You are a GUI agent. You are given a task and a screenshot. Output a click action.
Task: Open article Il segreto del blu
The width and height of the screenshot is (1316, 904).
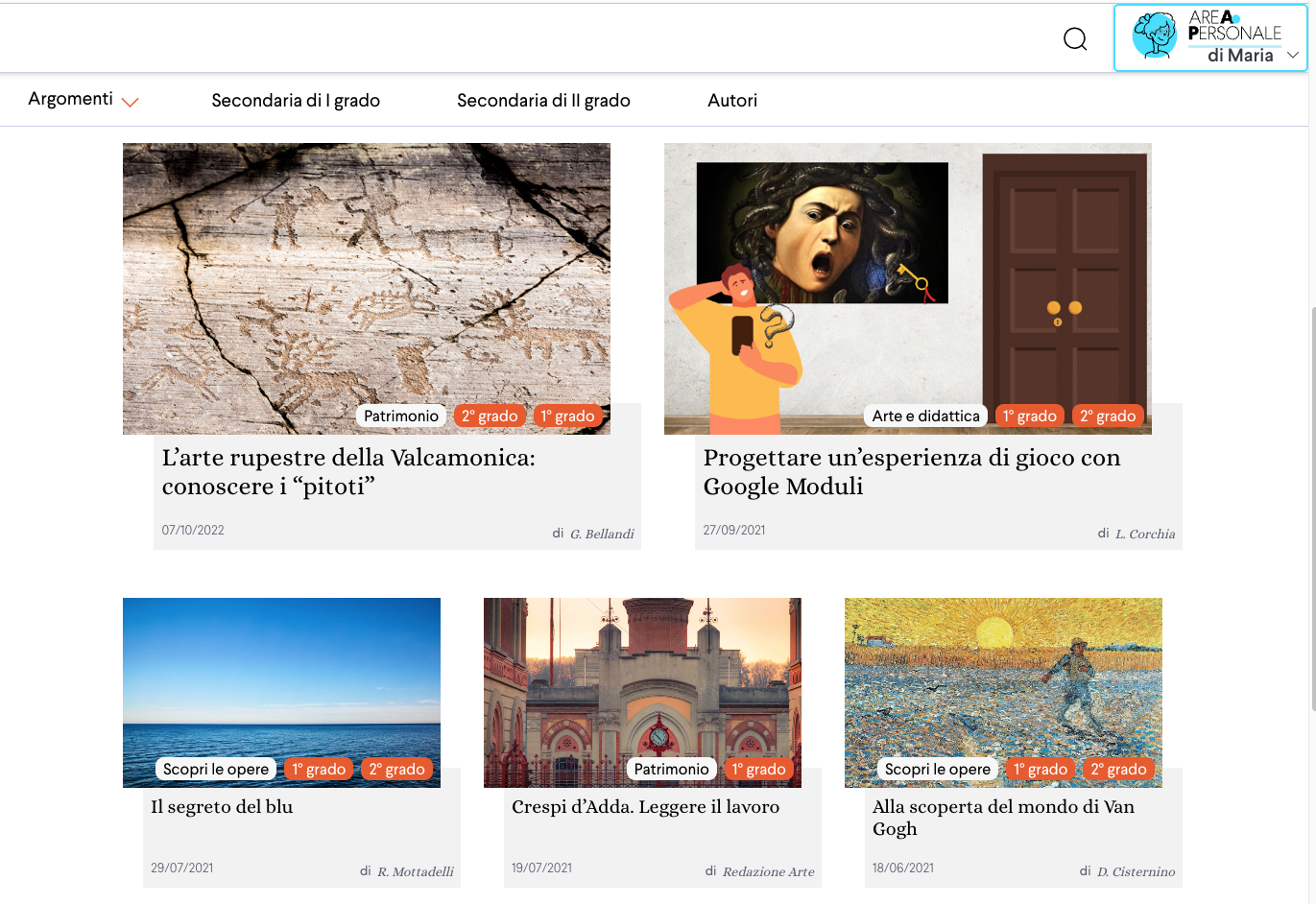point(222,807)
